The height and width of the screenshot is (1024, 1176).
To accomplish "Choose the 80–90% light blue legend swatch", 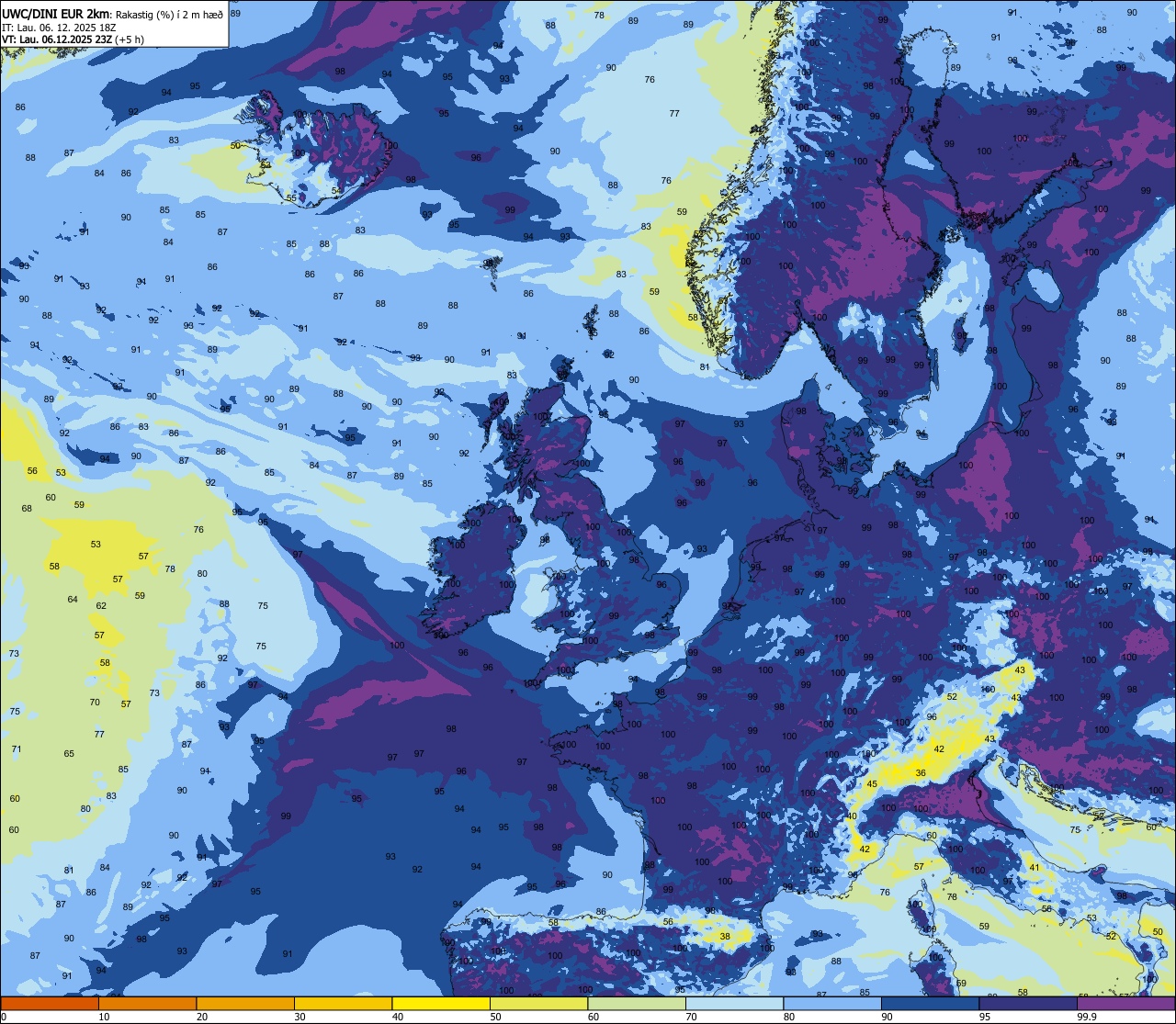I will coord(832,1003).
